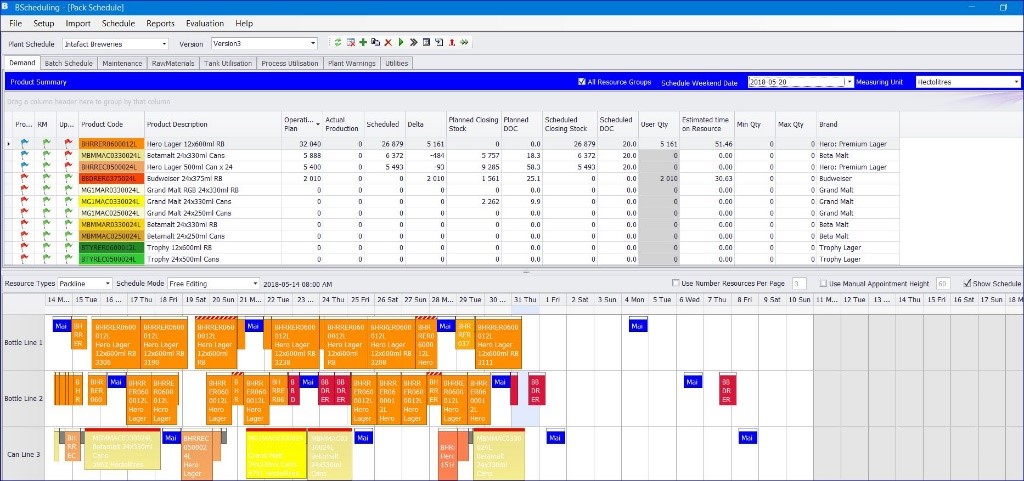Click the black double-chevron forward icon
Viewport: 1024px width, 481px height.
pos(413,43)
